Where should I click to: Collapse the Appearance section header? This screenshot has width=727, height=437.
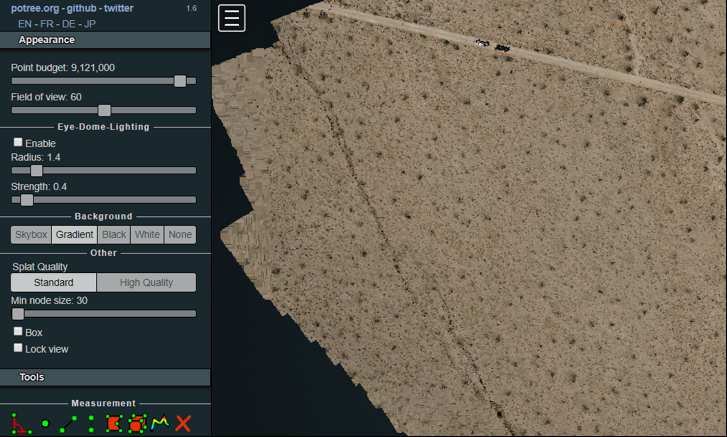click(105, 40)
